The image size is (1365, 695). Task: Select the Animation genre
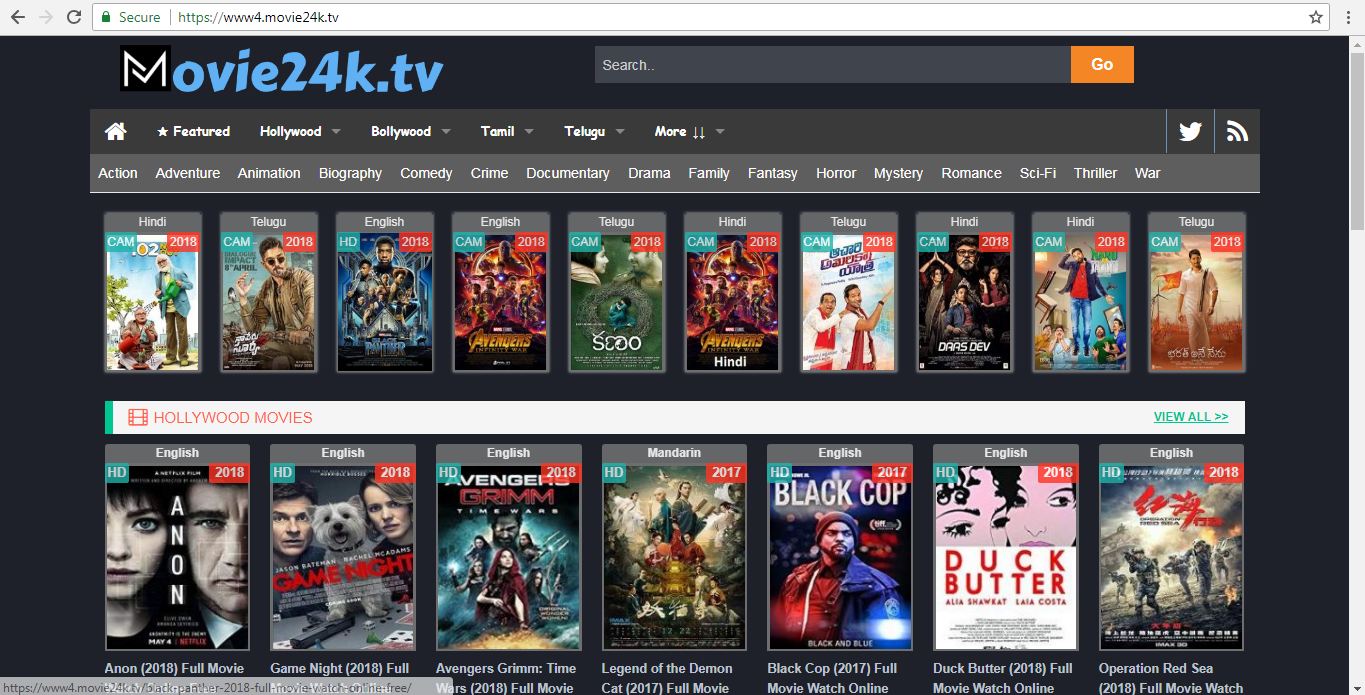pyautogui.click(x=269, y=173)
